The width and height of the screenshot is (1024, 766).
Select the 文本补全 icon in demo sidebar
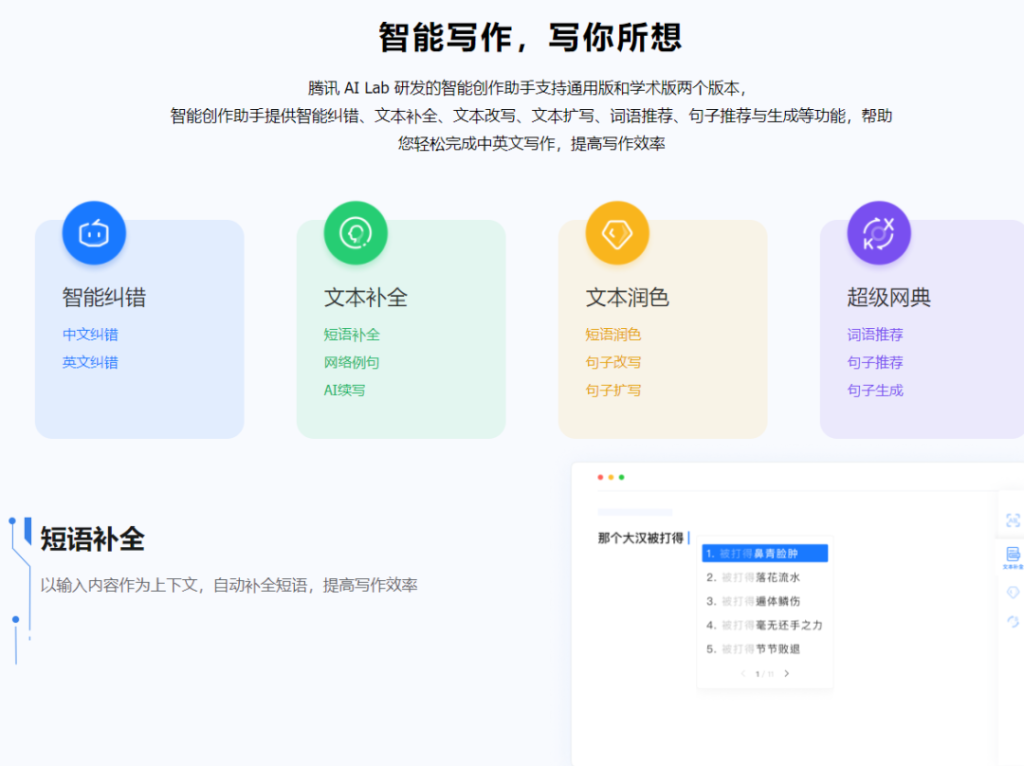coord(1012,556)
